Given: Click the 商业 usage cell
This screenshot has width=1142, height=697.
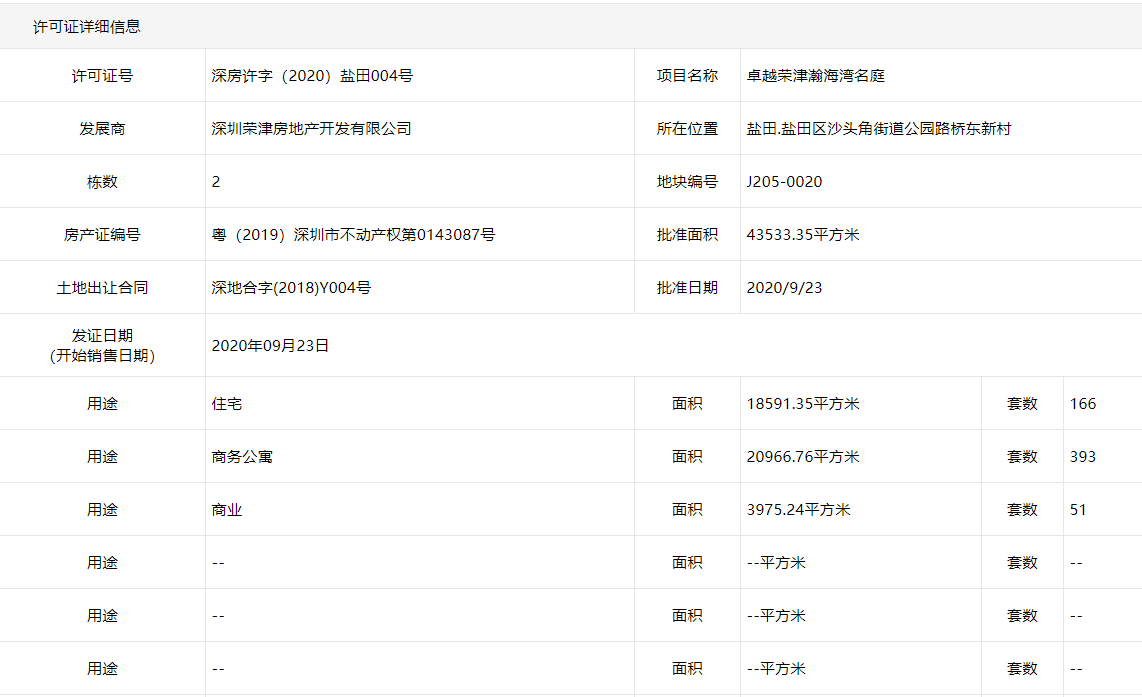Looking at the screenshot, I should click(x=227, y=510).
